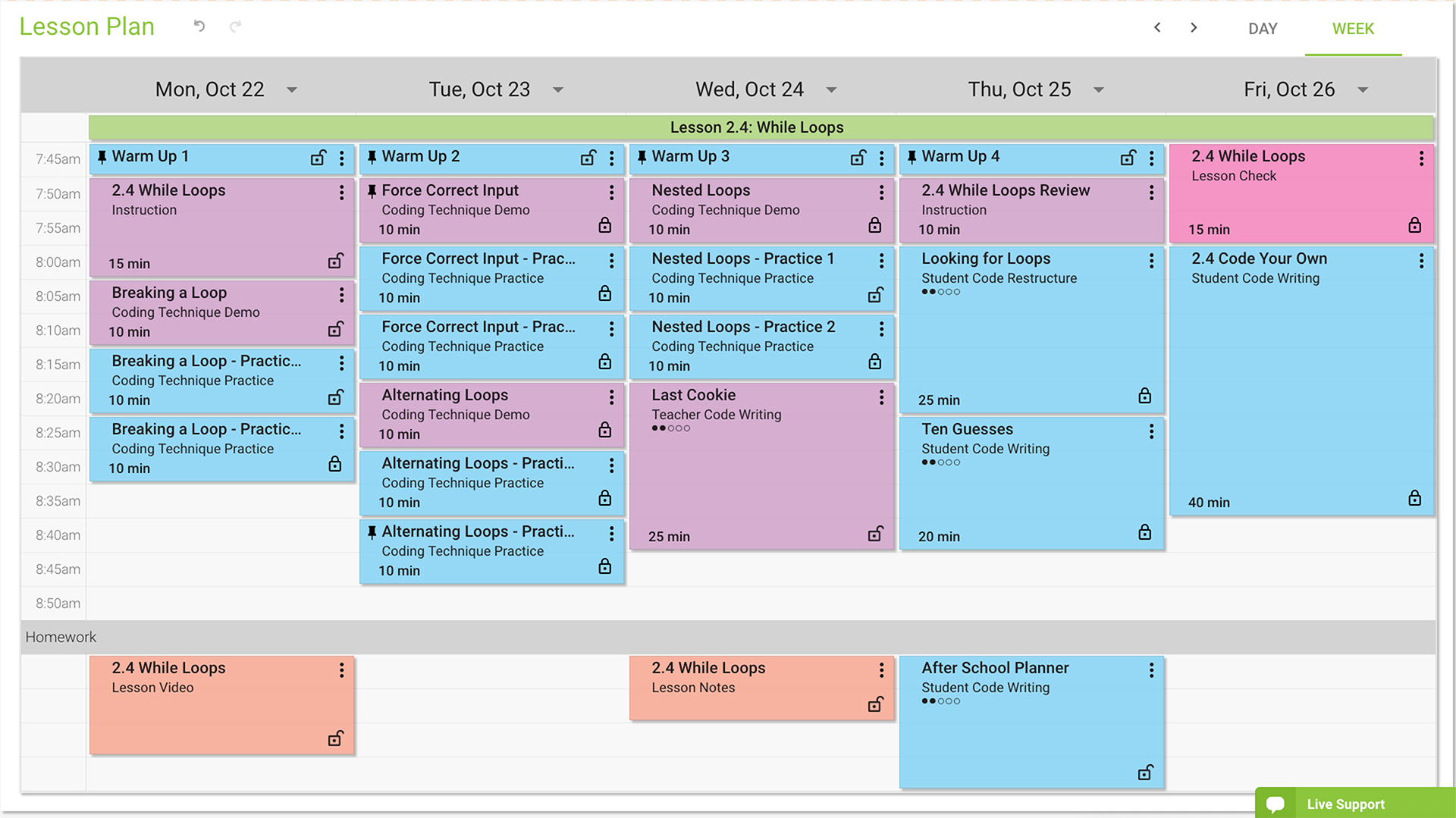Expand the Fri, Oct 26 dropdown
This screenshot has height=818, width=1456.
pos(1363,89)
